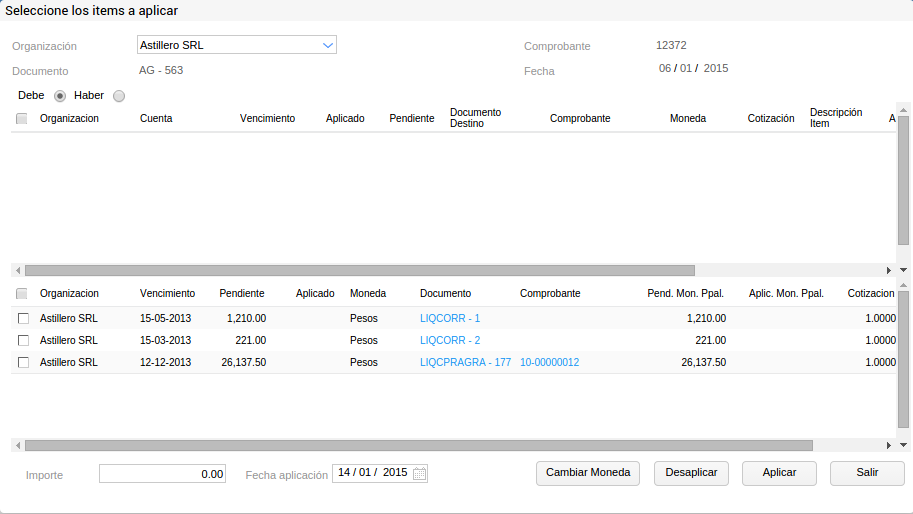Check the select-all box in lower table header

(x=22, y=294)
